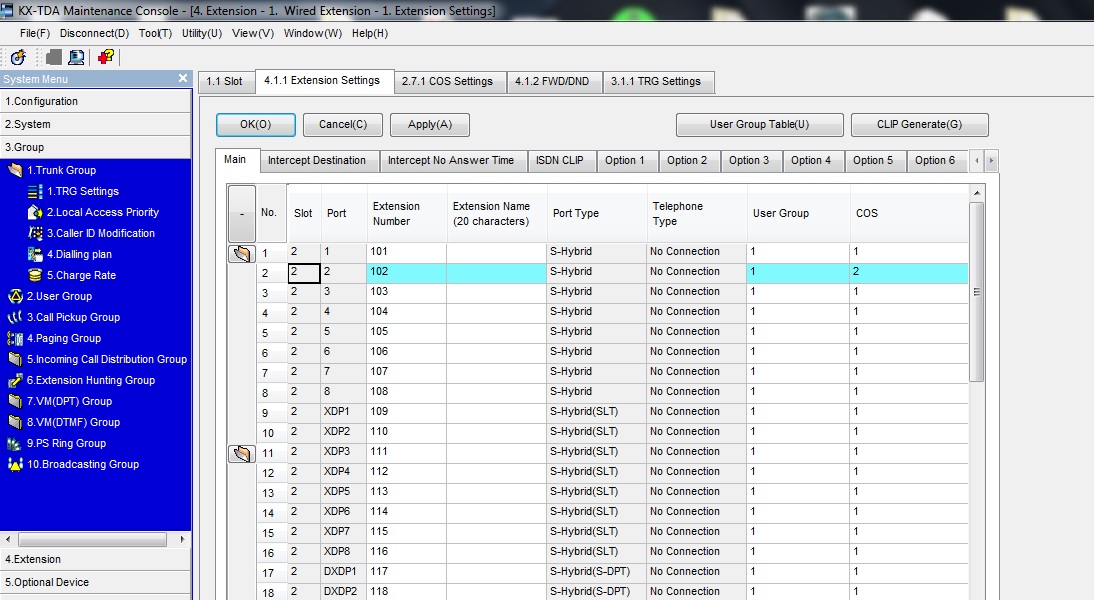The image size is (1094, 600).
Task: Open the Utility(U) menu
Action: point(202,33)
